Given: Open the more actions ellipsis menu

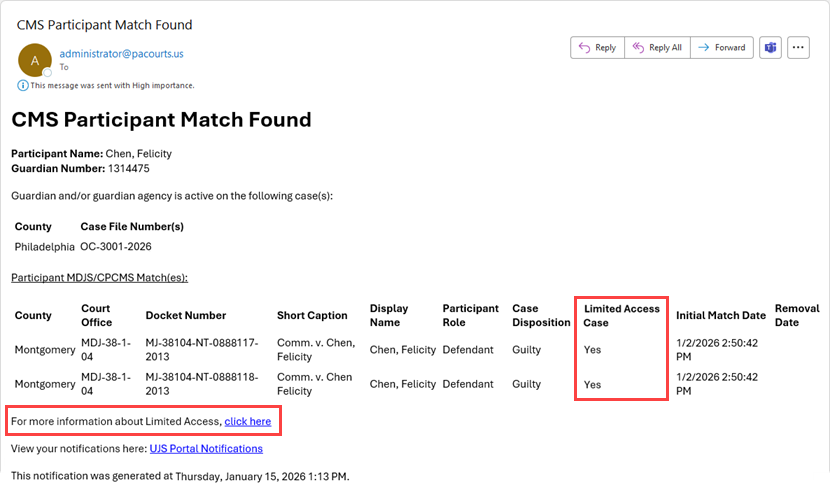Looking at the screenshot, I should 798,48.
